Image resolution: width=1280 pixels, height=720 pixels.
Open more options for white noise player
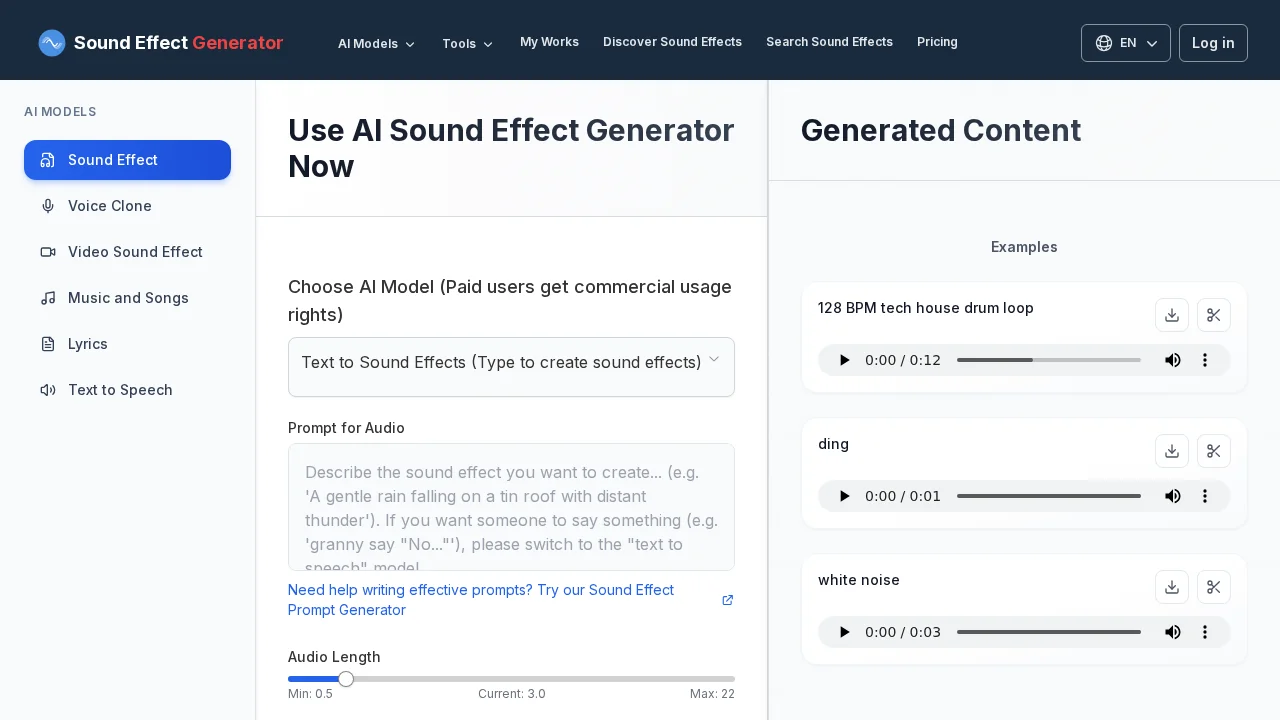[x=1205, y=632]
